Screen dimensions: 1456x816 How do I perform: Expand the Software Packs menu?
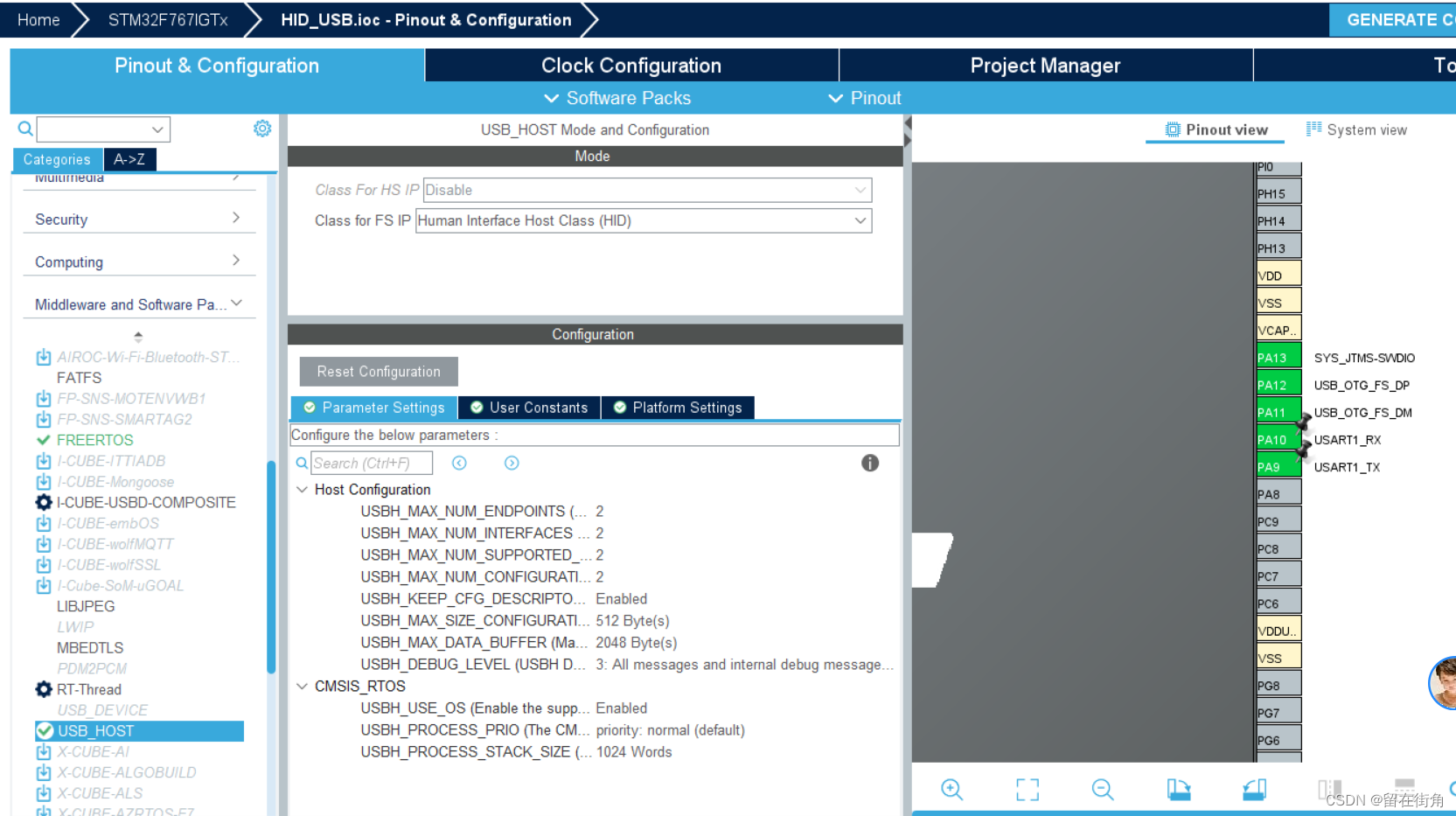(x=617, y=98)
